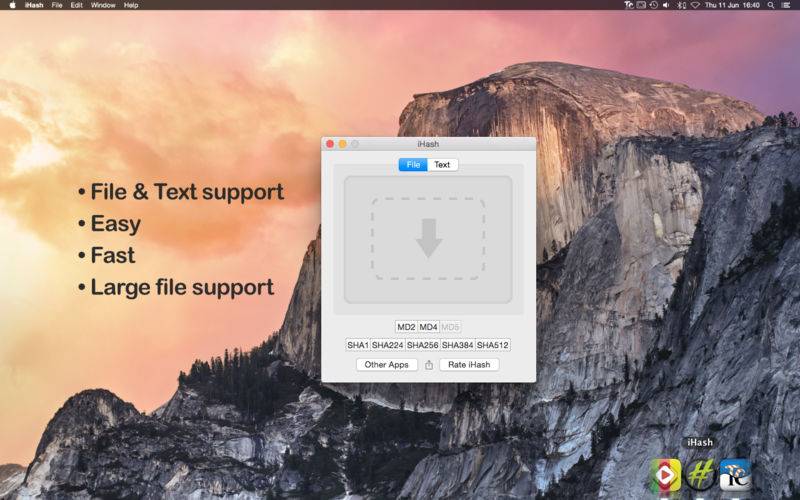The height and width of the screenshot is (500, 800).
Task: Launch the colorful play-button app in dock
Action: tap(666, 474)
